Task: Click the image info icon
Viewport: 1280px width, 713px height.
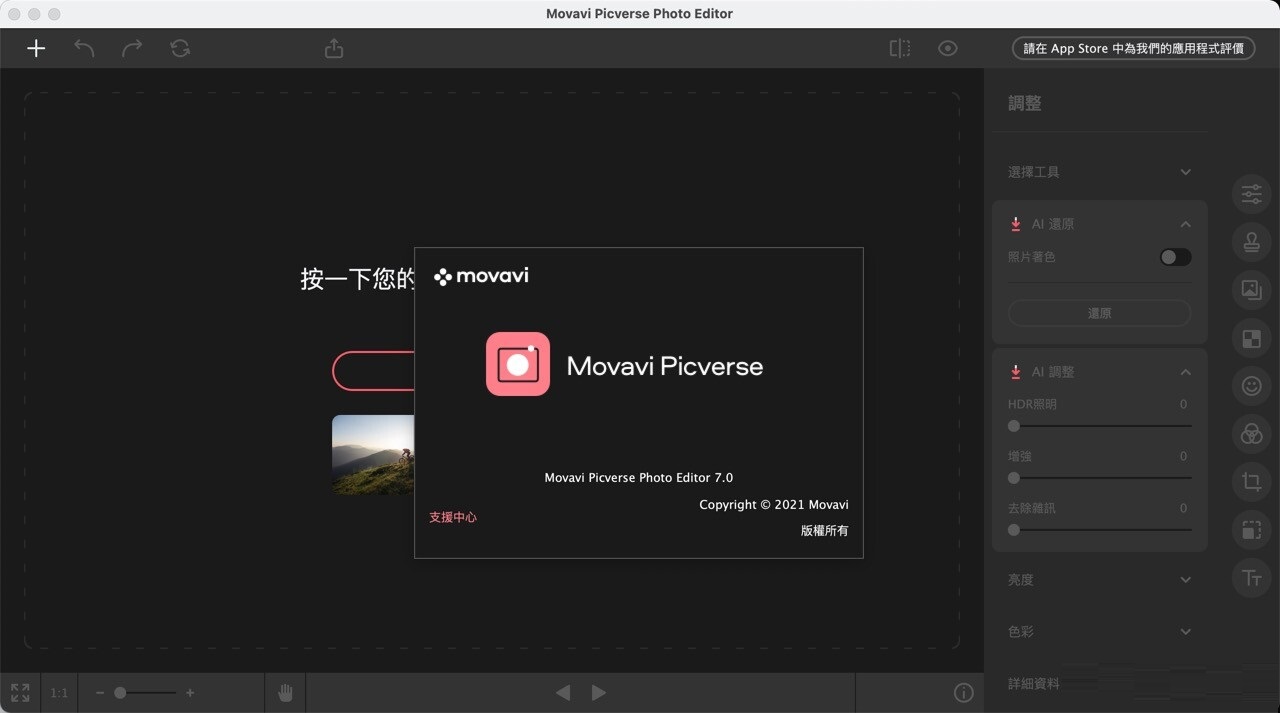Action: pyautogui.click(x=963, y=692)
